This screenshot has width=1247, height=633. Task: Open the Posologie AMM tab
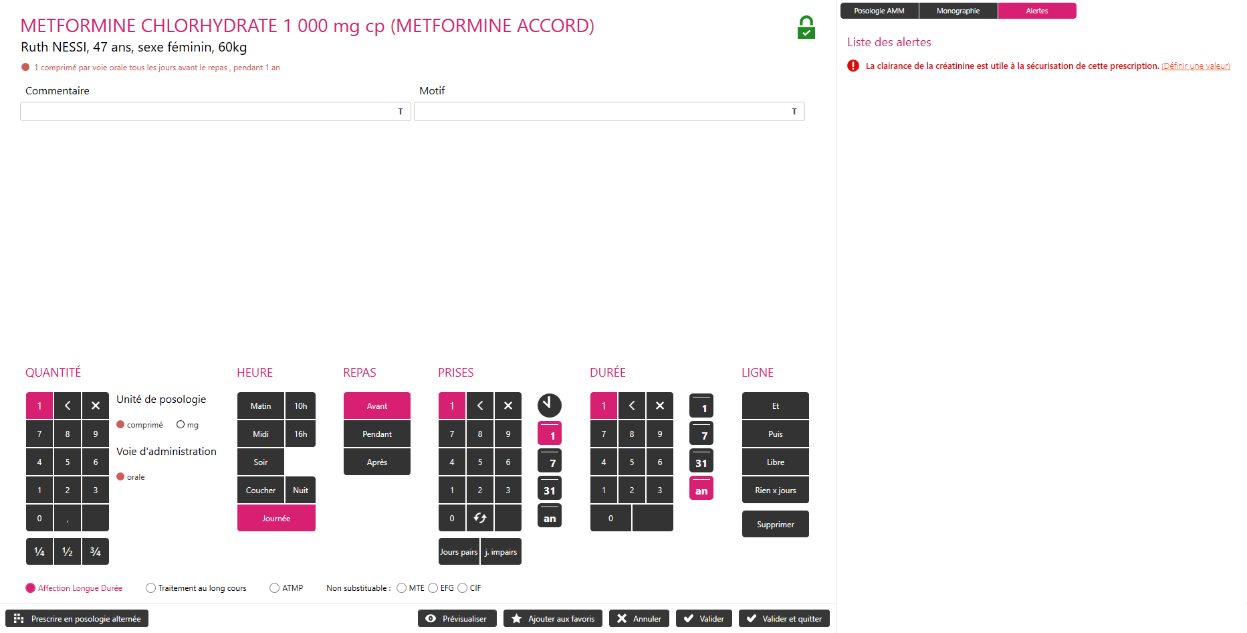point(879,11)
